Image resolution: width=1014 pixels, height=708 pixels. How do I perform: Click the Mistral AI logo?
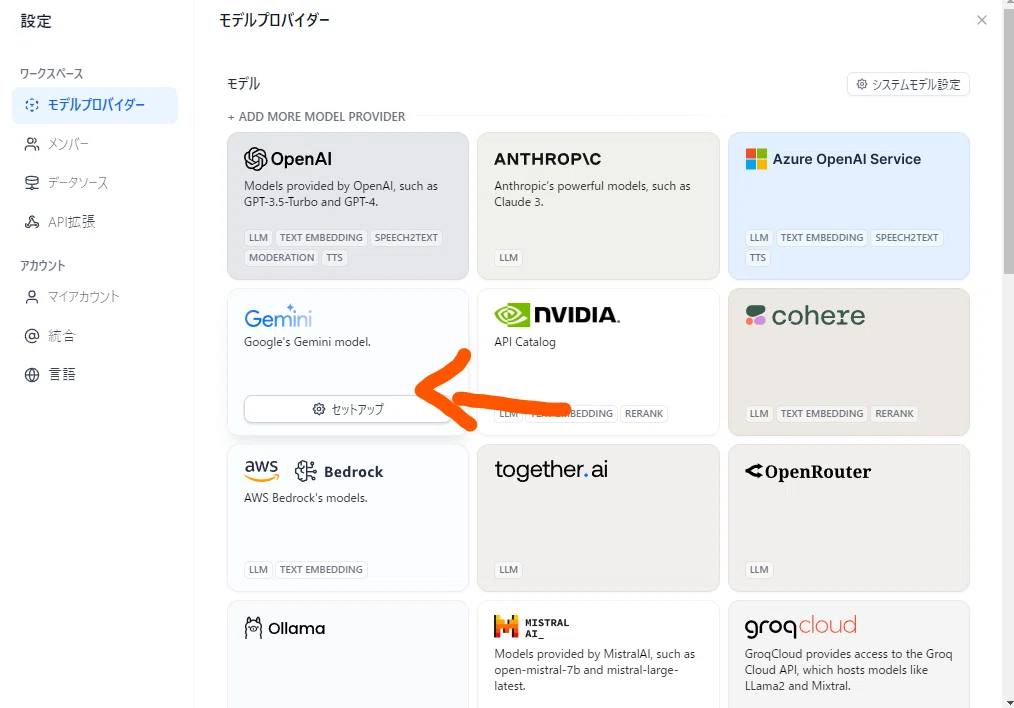[x=532, y=627]
